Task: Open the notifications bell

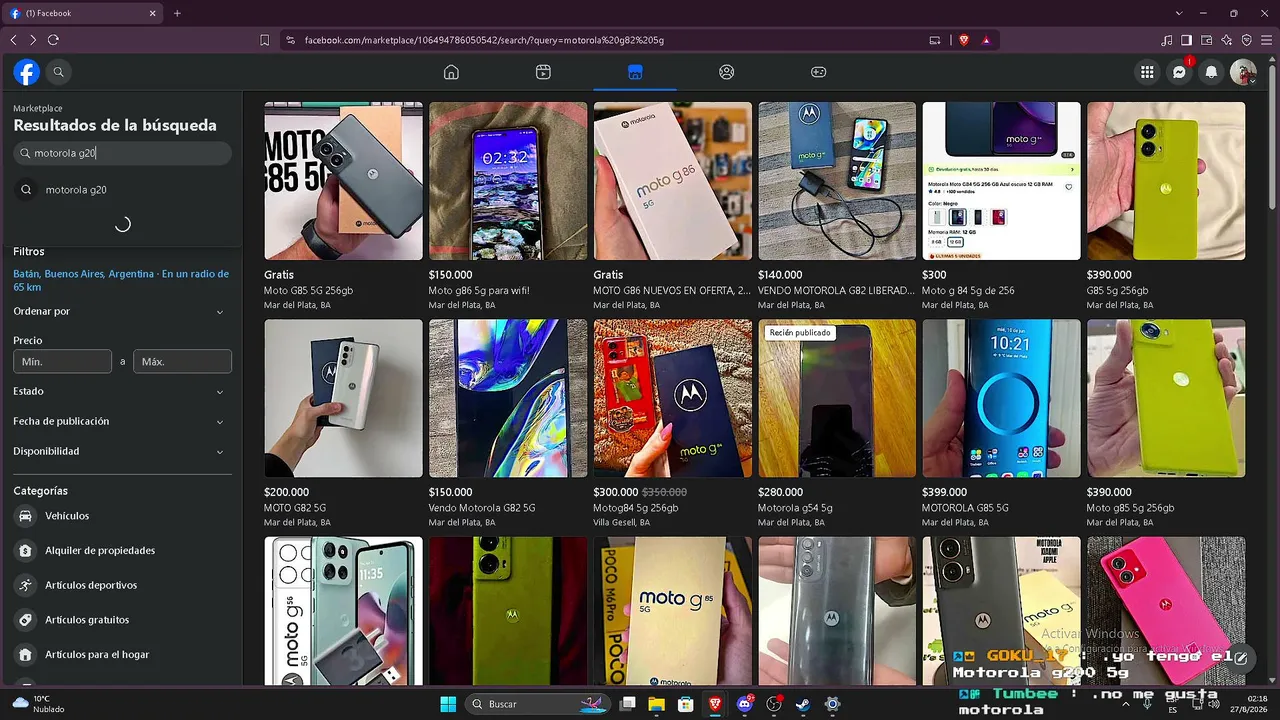Action: point(1212,72)
